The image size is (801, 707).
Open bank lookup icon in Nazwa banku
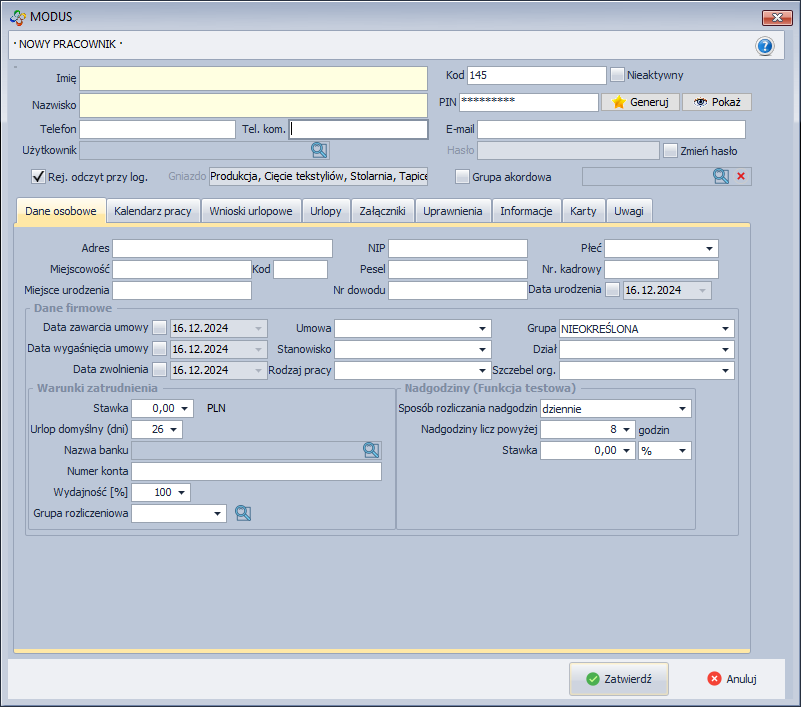371,450
